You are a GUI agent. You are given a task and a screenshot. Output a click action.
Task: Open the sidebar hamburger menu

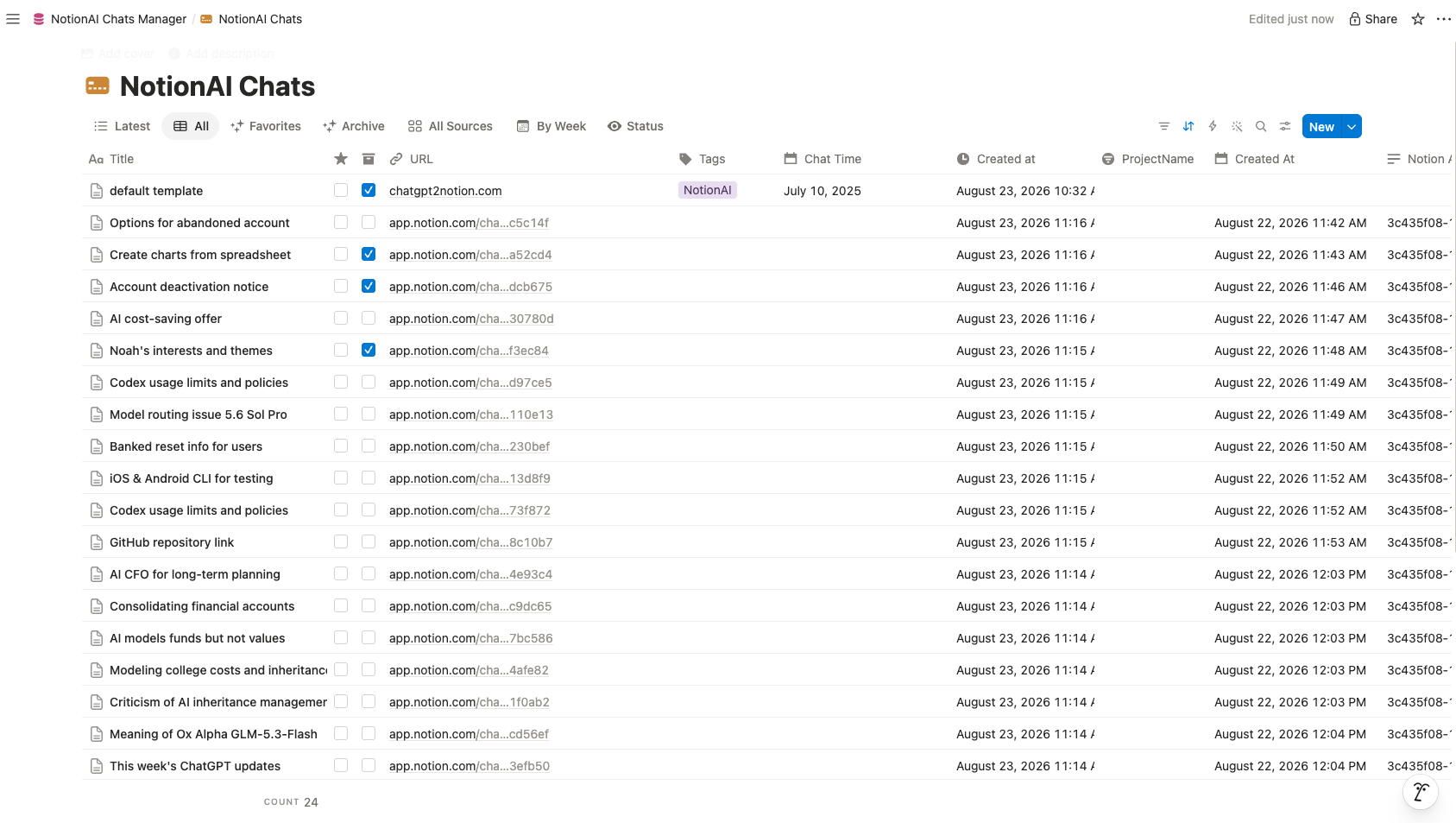tap(13, 19)
